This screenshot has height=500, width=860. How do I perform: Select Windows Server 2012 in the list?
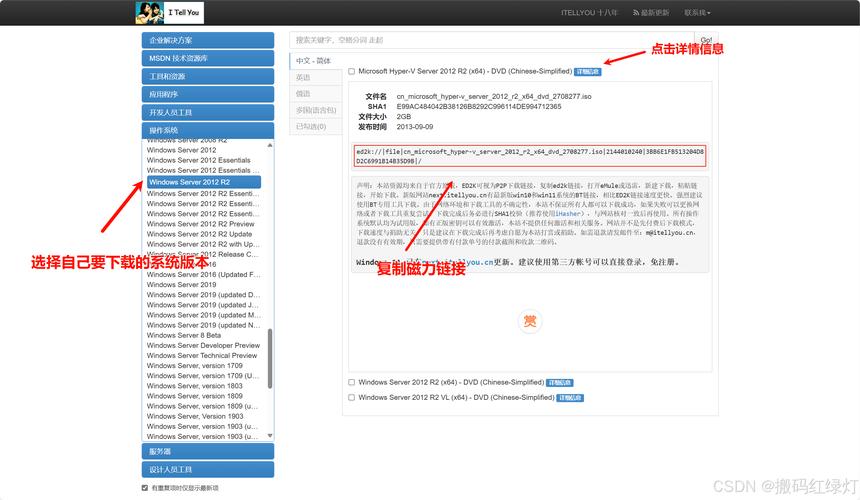coord(182,150)
